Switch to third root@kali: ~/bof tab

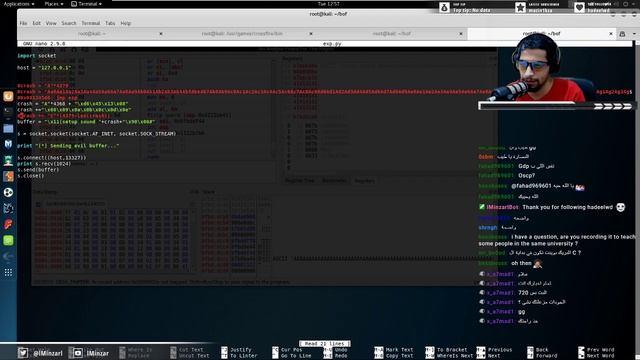pos(392,33)
